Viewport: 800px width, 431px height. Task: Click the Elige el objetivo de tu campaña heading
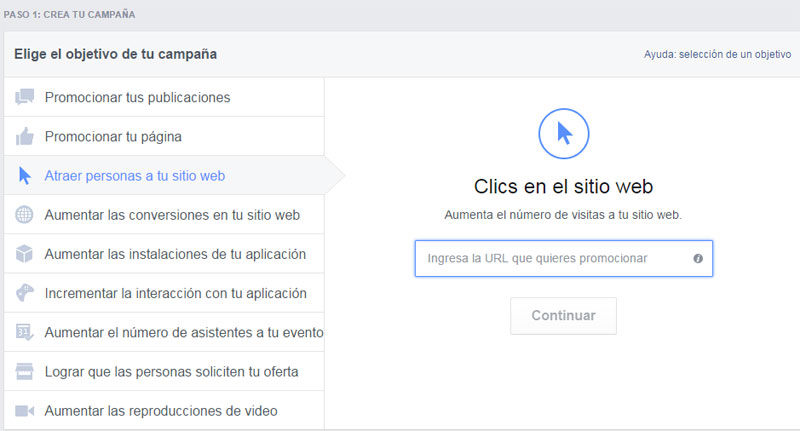click(x=115, y=54)
